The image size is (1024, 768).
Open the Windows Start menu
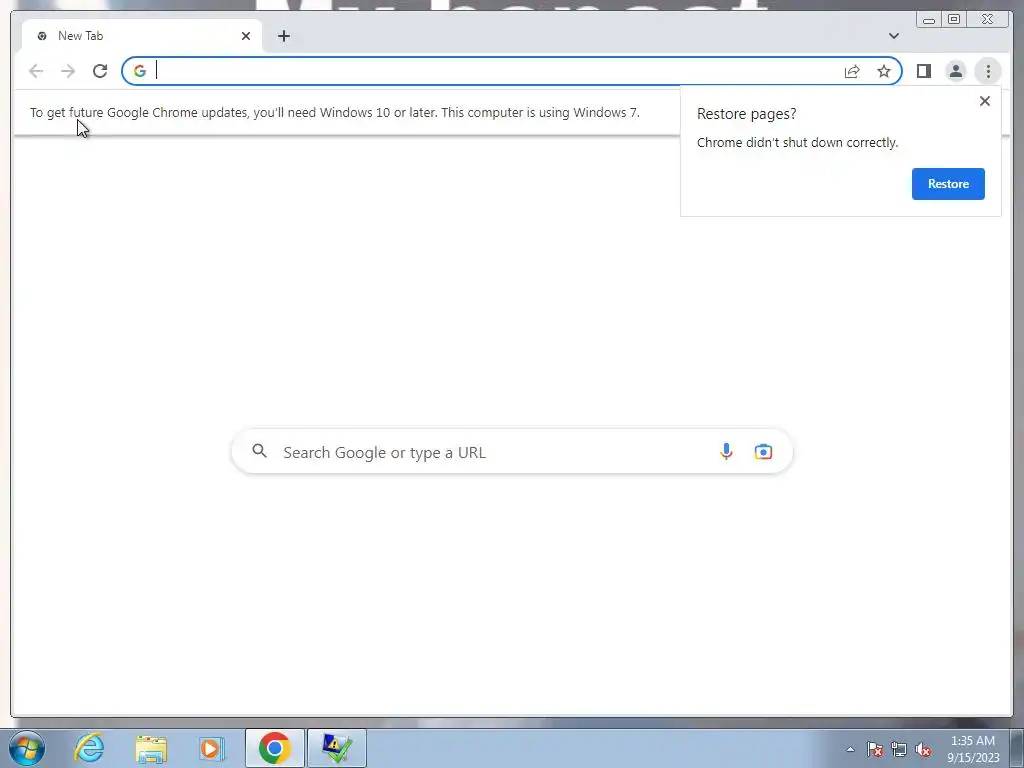click(27, 748)
